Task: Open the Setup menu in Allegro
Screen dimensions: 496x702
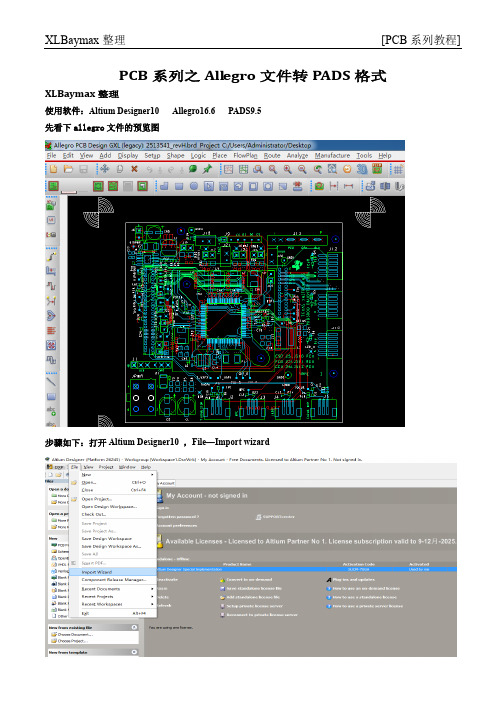Action: point(152,155)
